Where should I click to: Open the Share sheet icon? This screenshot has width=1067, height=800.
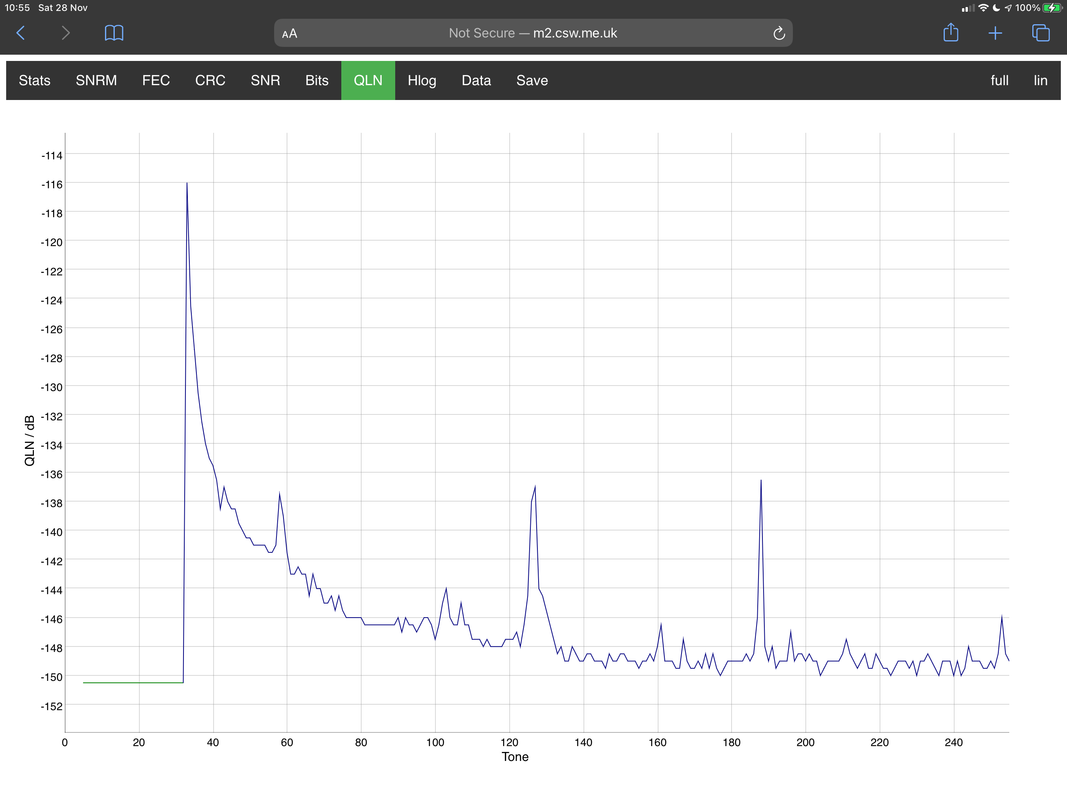951,32
